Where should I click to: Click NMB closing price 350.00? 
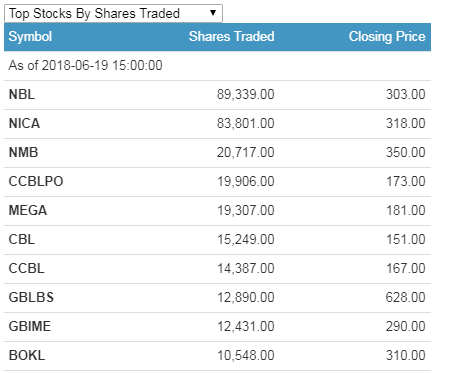pos(406,152)
